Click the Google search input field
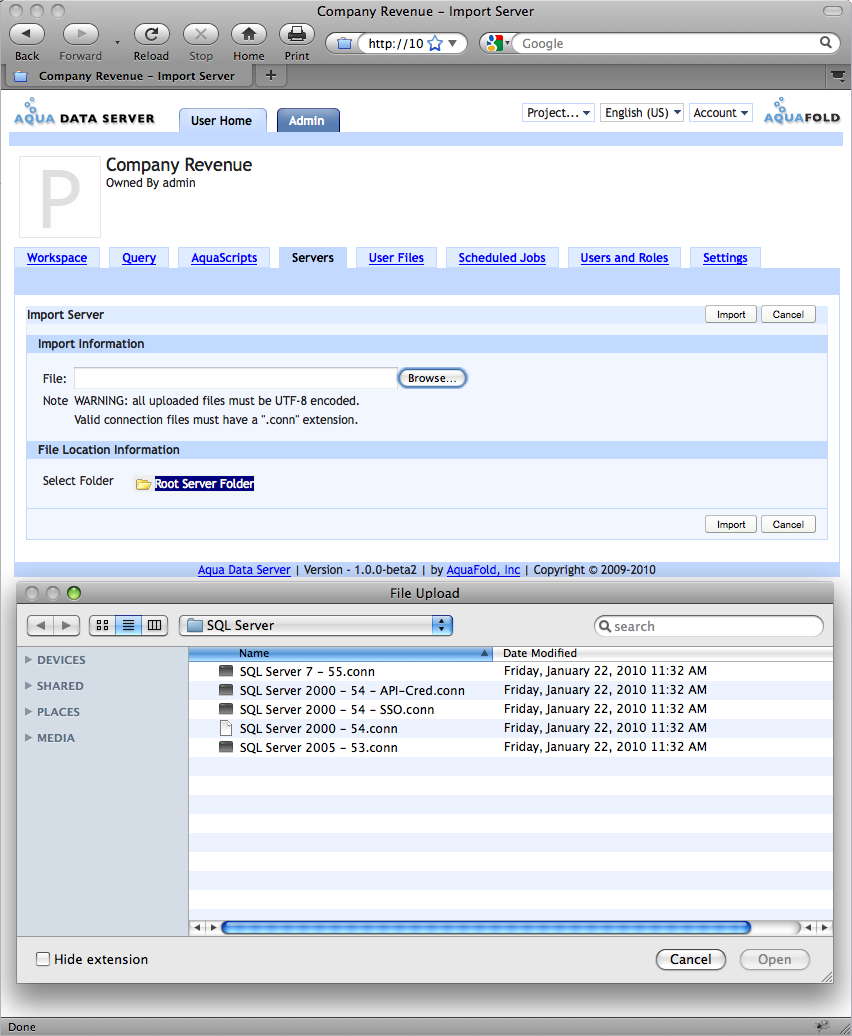Image resolution: width=852 pixels, height=1036 pixels. point(668,44)
